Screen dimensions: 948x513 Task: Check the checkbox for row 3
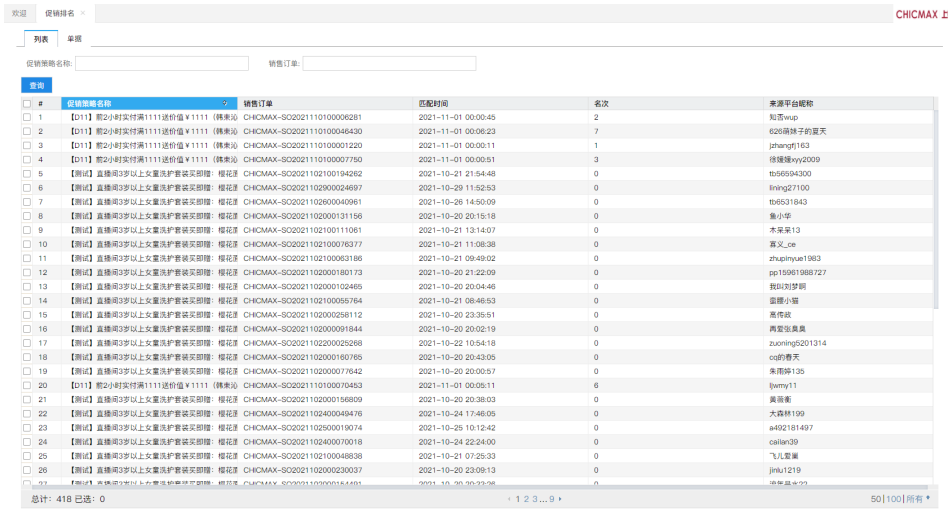pos(27,146)
